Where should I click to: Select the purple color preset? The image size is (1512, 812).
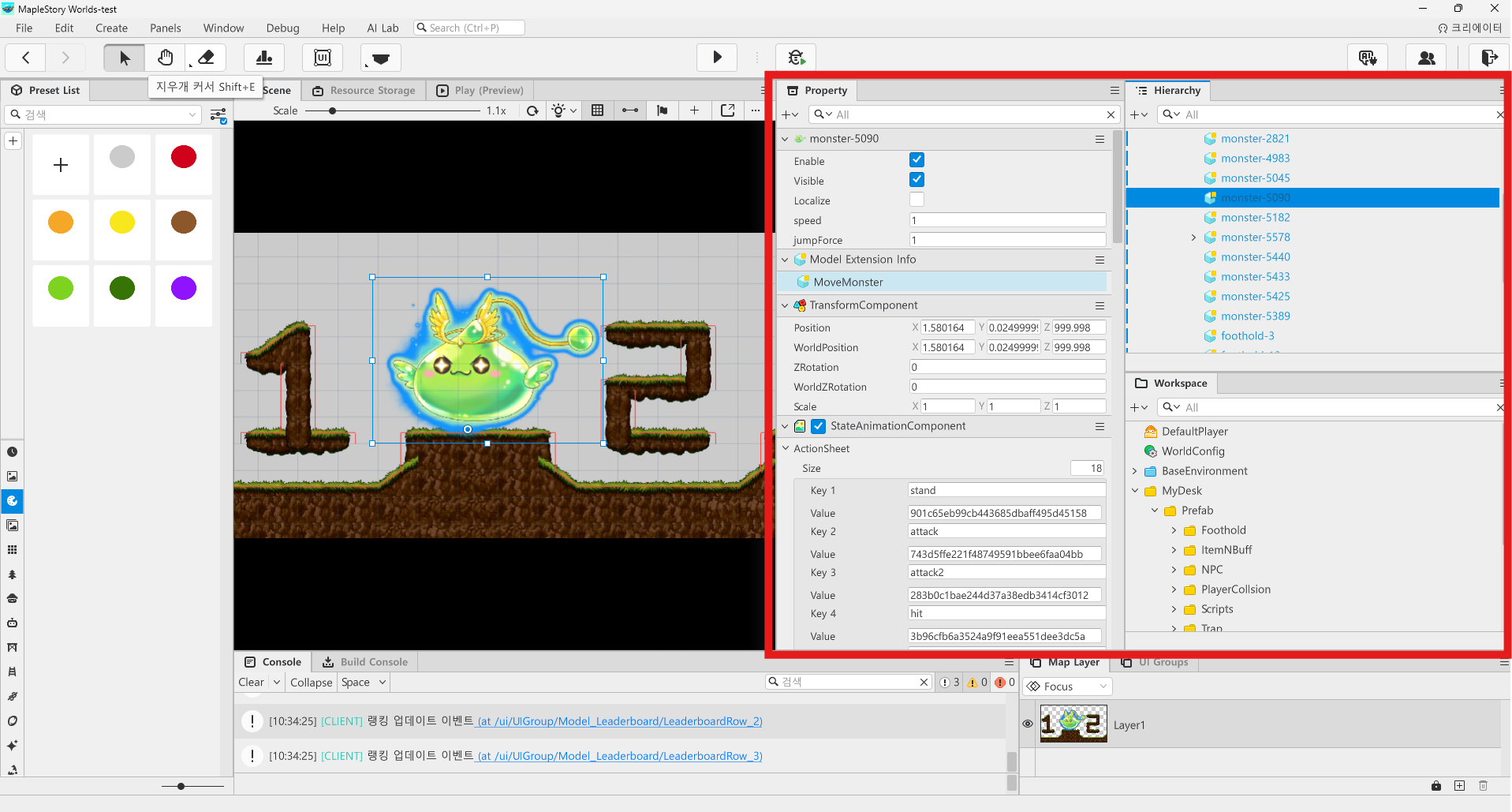tap(184, 289)
